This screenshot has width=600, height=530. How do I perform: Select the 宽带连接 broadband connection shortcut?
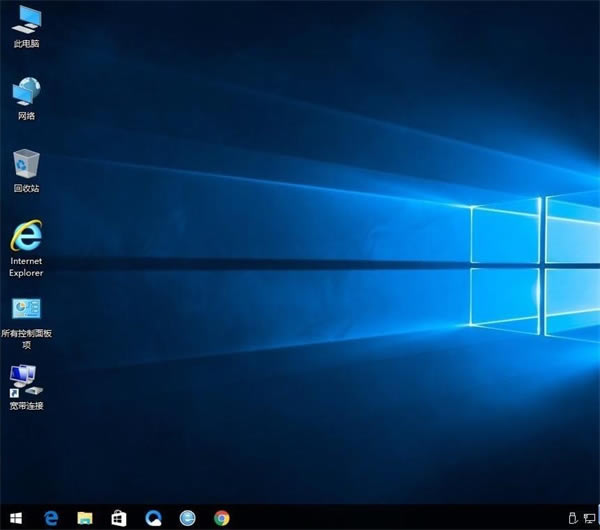coord(26,379)
